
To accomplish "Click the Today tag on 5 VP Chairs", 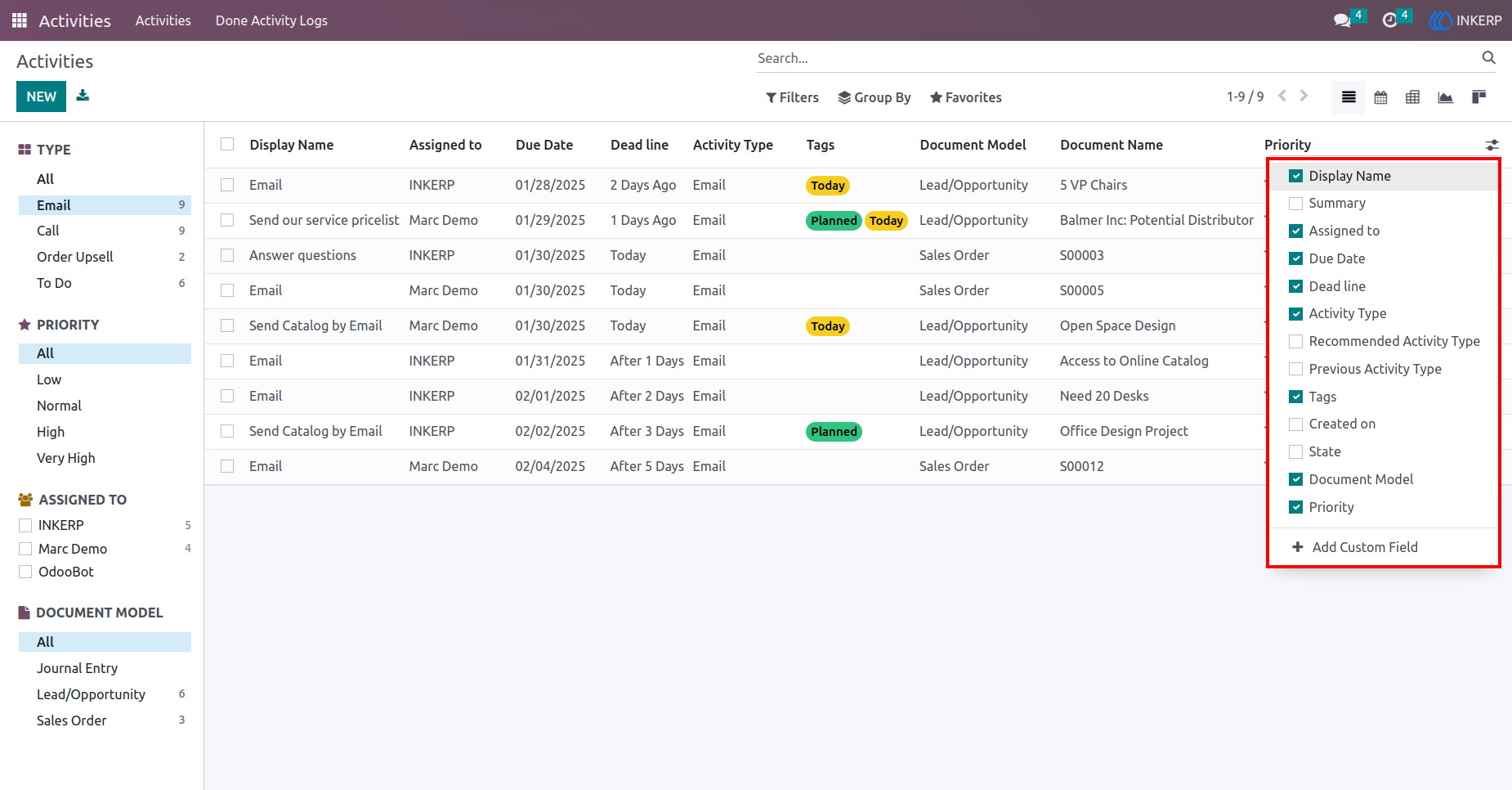I will tap(828, 186).
